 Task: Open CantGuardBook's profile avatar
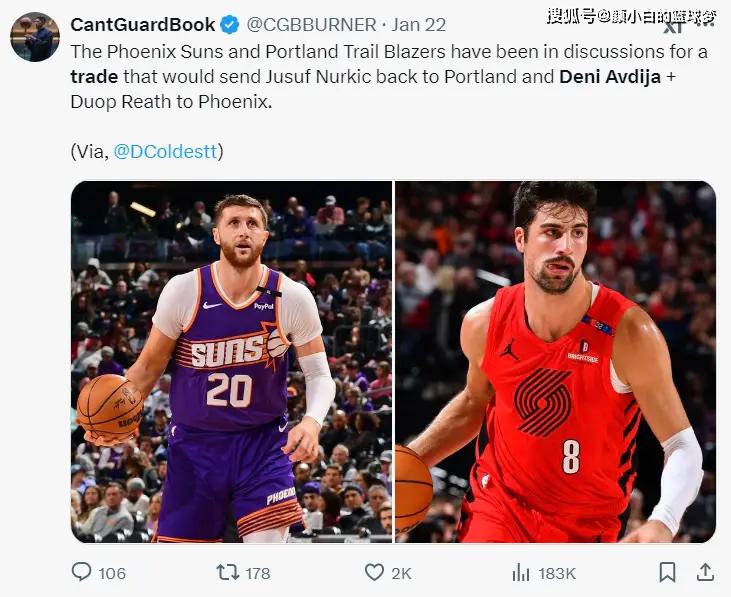click(35, 37)
